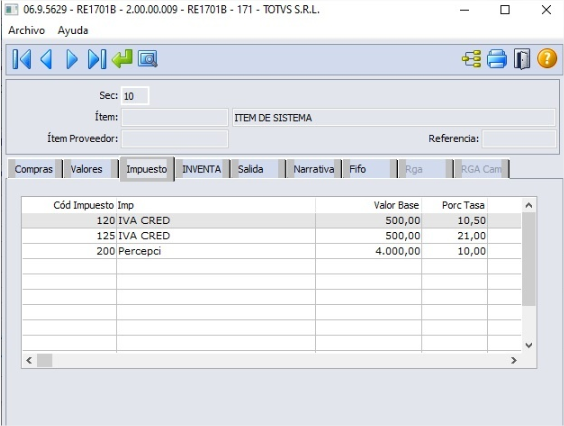Go to the next record

(72, 59)
